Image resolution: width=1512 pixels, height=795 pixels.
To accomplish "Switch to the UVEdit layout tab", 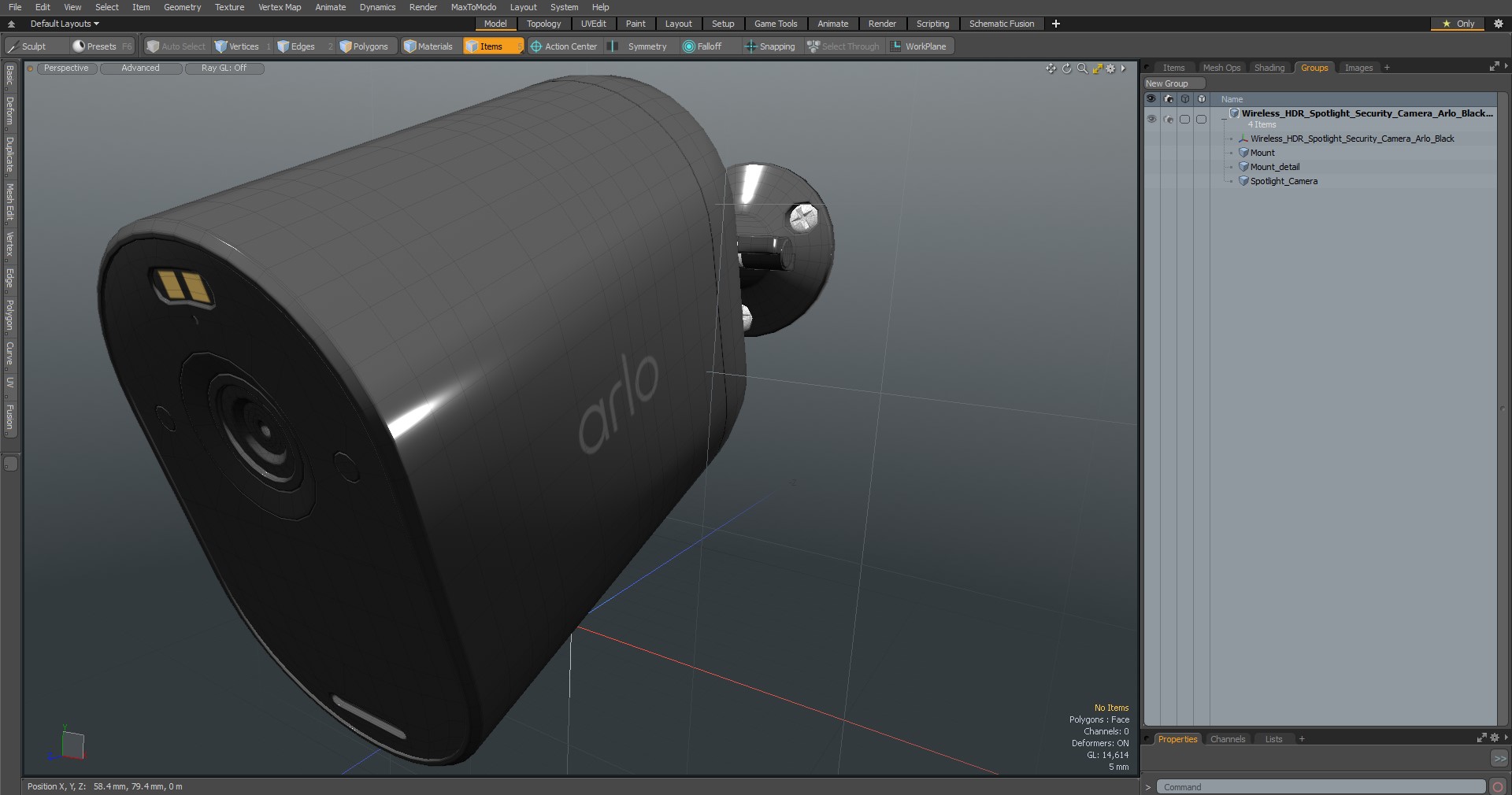I will coord(593,24).
